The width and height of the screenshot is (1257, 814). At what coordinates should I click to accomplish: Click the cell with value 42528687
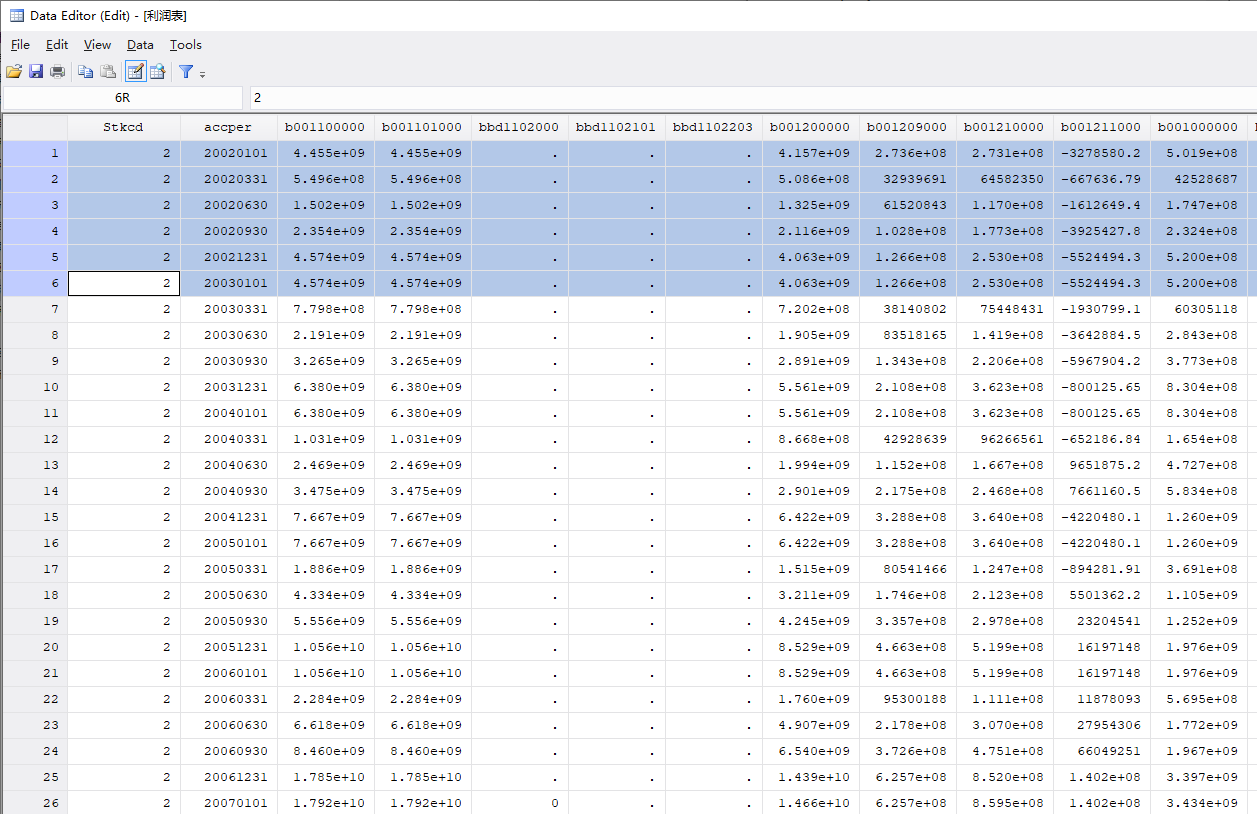coord(1198,179)
